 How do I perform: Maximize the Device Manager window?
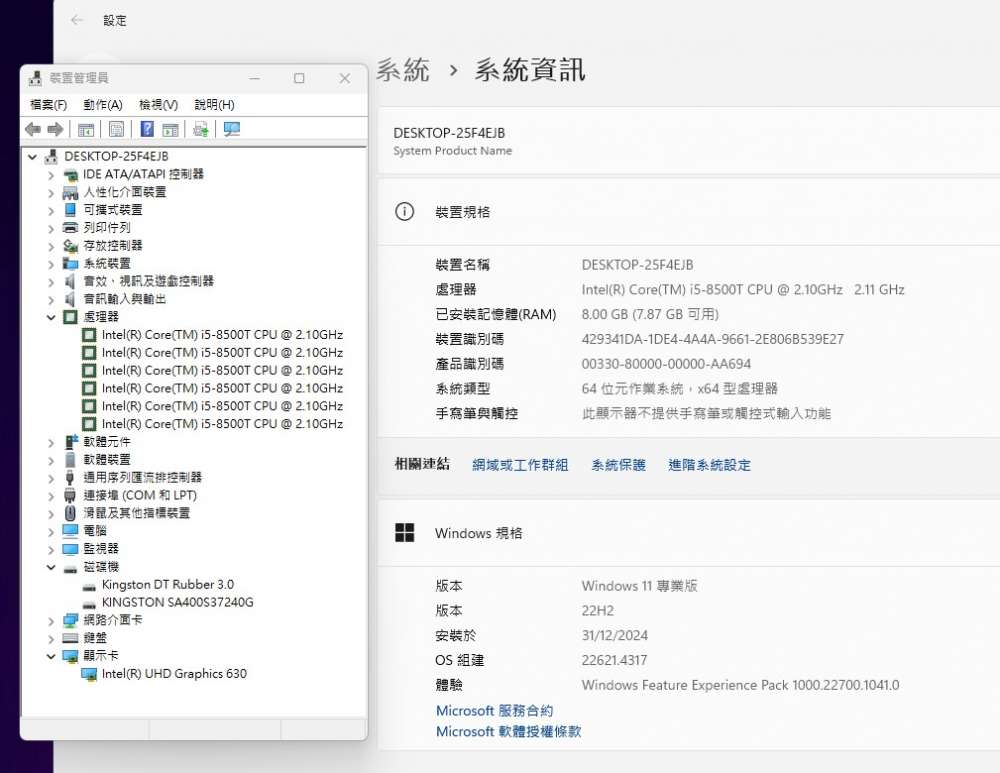coord(299,78)
